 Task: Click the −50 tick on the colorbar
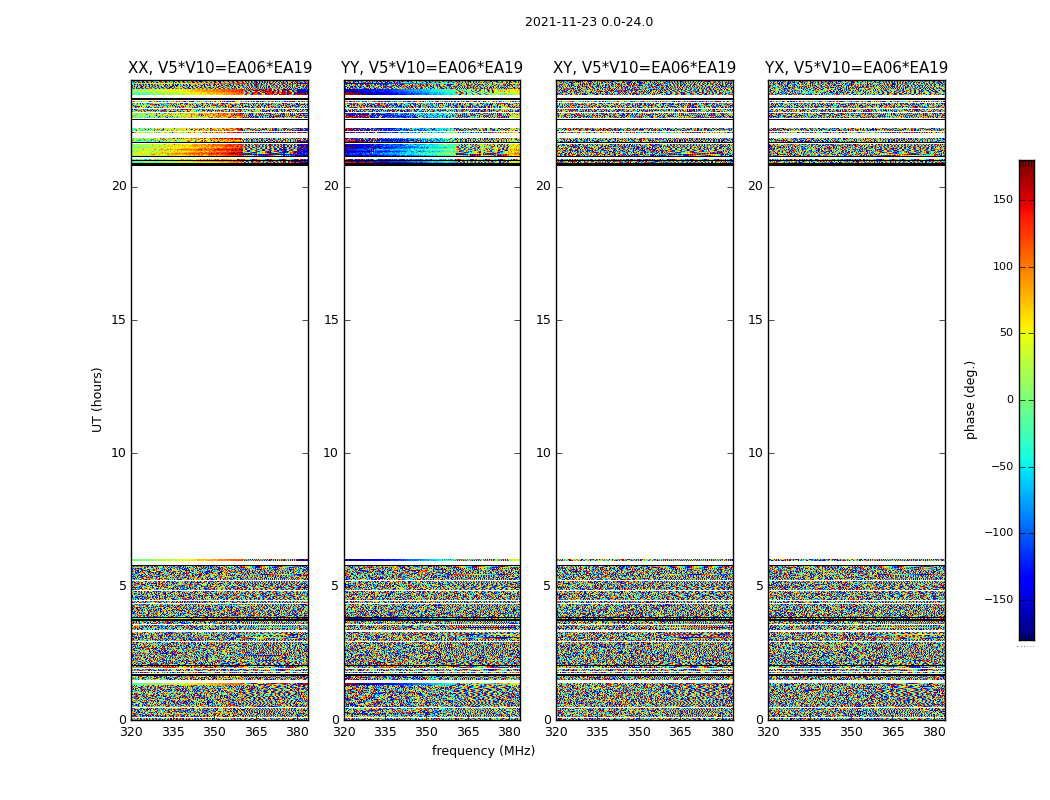click(1002, 466)
